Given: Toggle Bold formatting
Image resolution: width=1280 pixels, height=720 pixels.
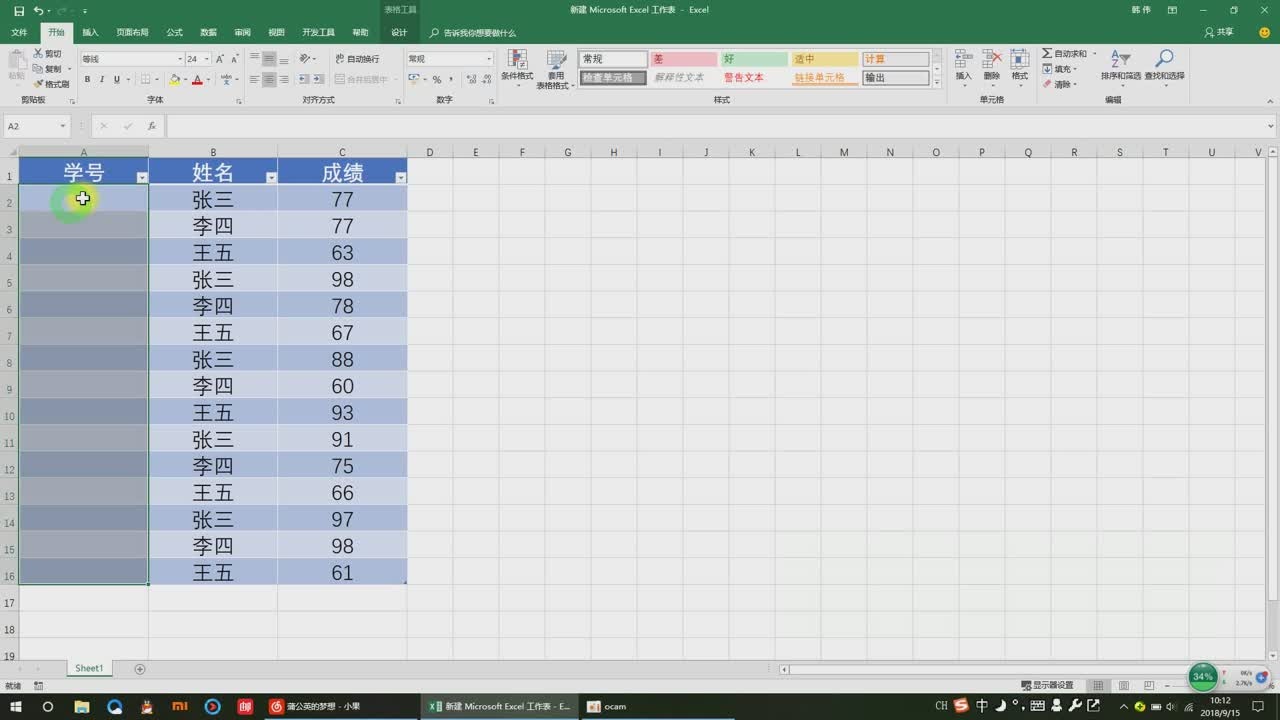Looking at the screenshot, I should [87, 79].
